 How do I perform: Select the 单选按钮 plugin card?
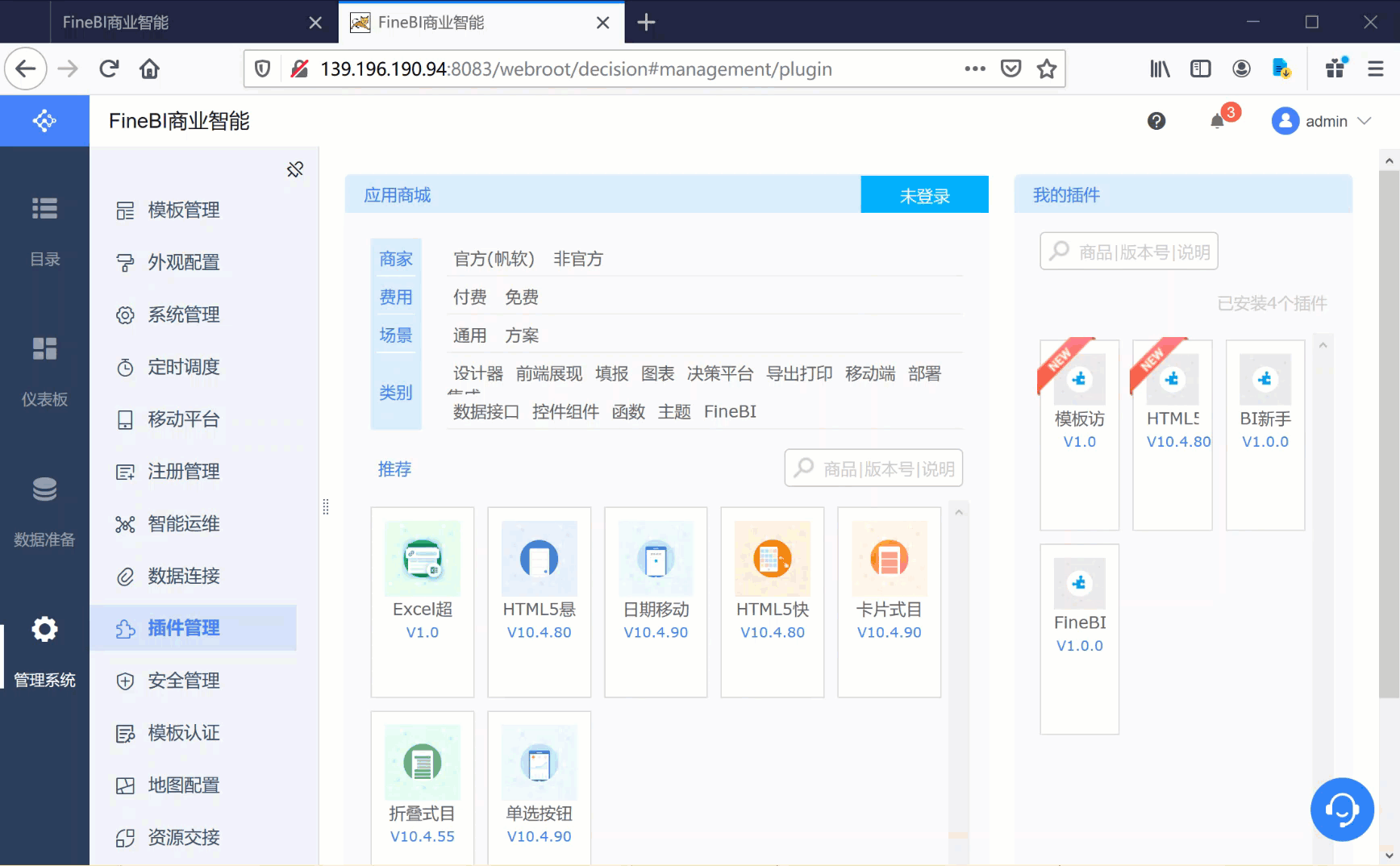coord(540,788)
